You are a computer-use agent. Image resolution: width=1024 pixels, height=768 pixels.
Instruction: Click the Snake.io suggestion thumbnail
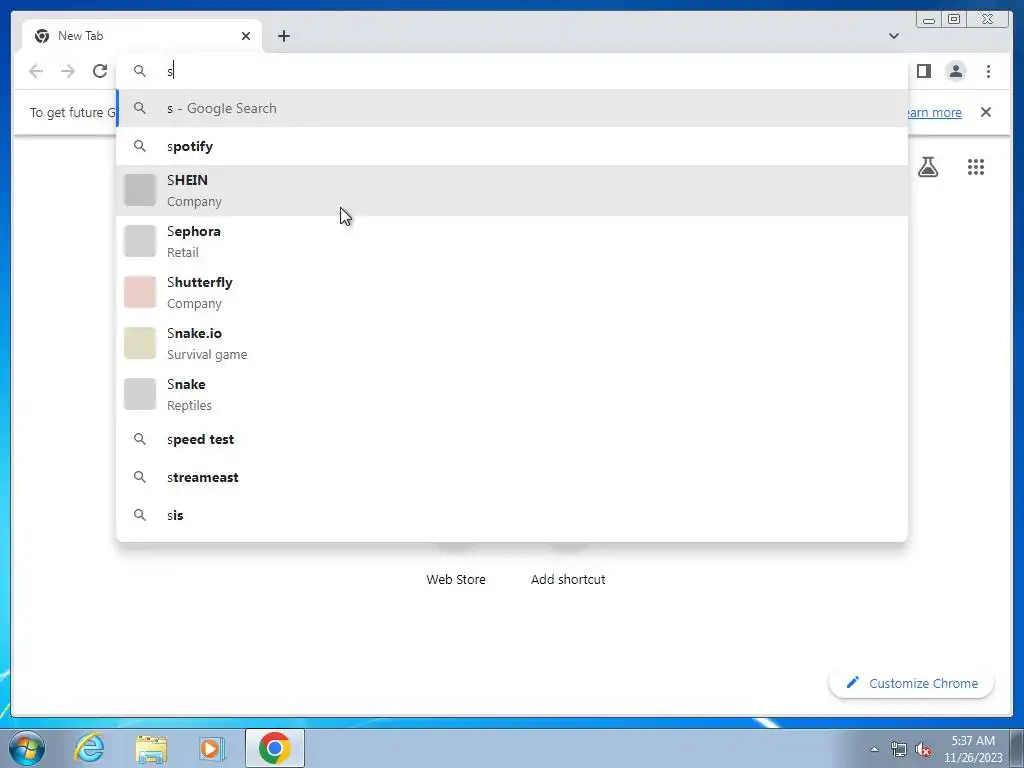[140, 343]
